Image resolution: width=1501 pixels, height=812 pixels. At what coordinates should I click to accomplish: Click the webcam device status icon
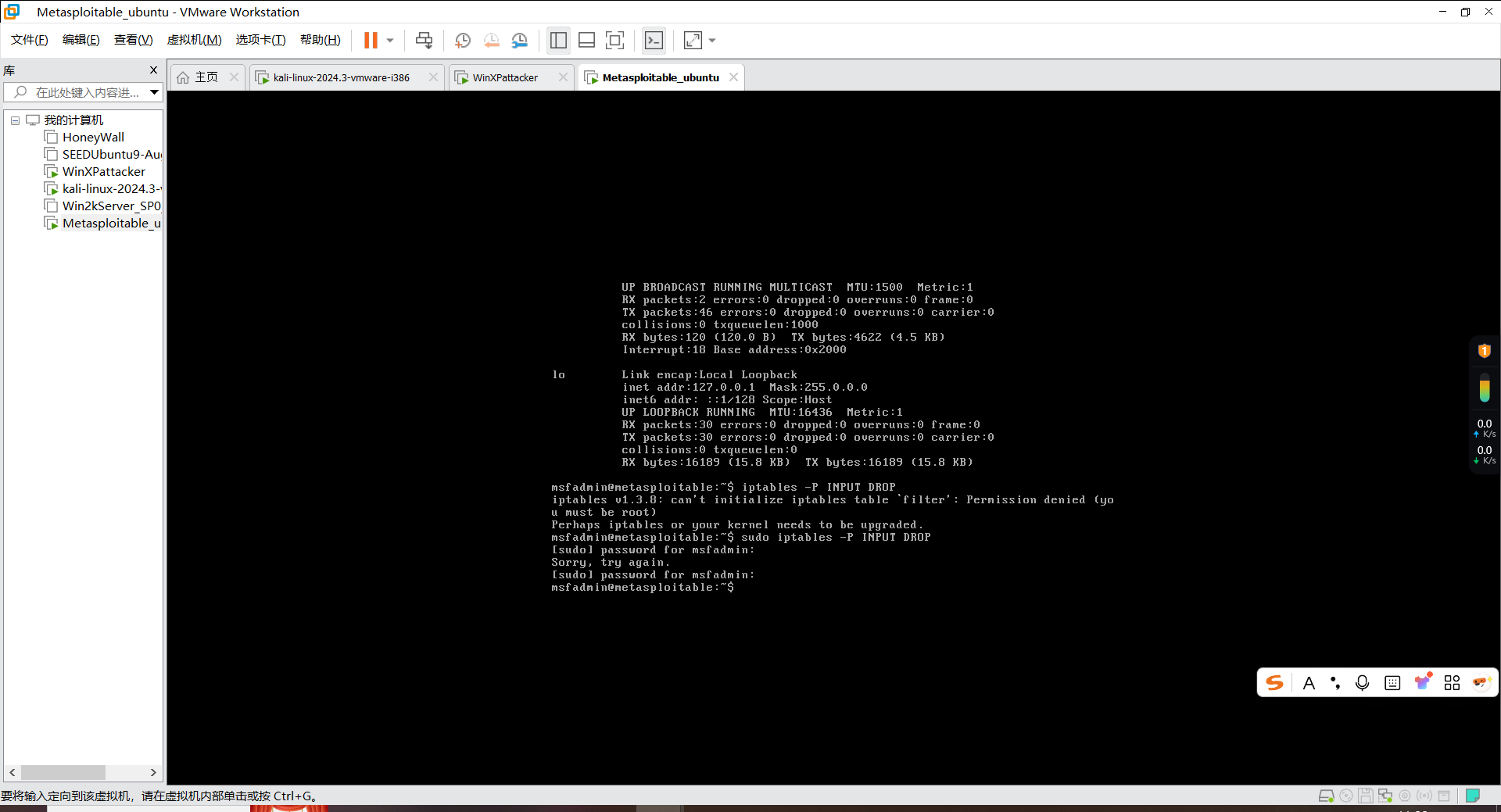1405,796
